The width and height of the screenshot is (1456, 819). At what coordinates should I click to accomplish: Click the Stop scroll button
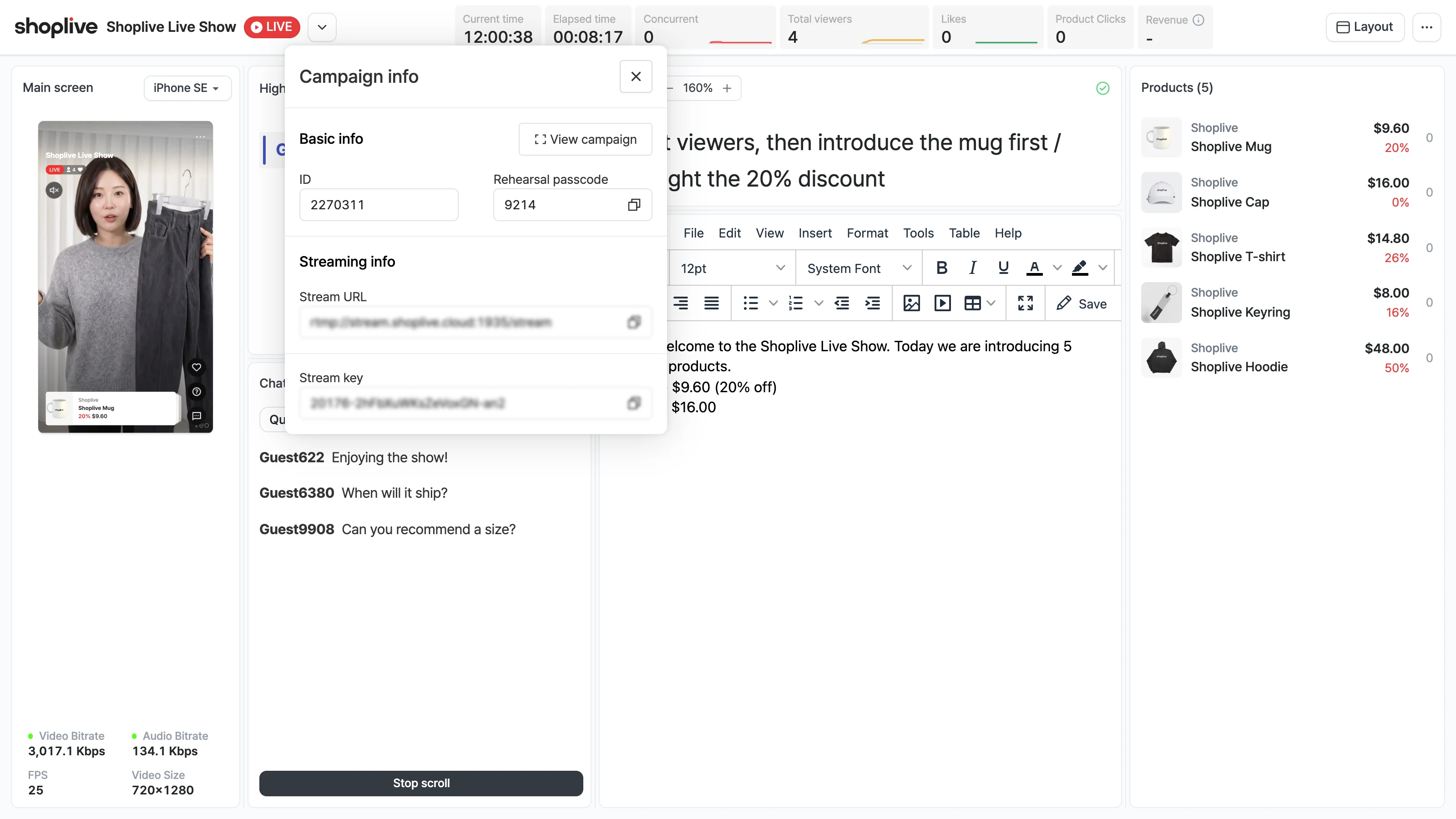pos(421,783)
